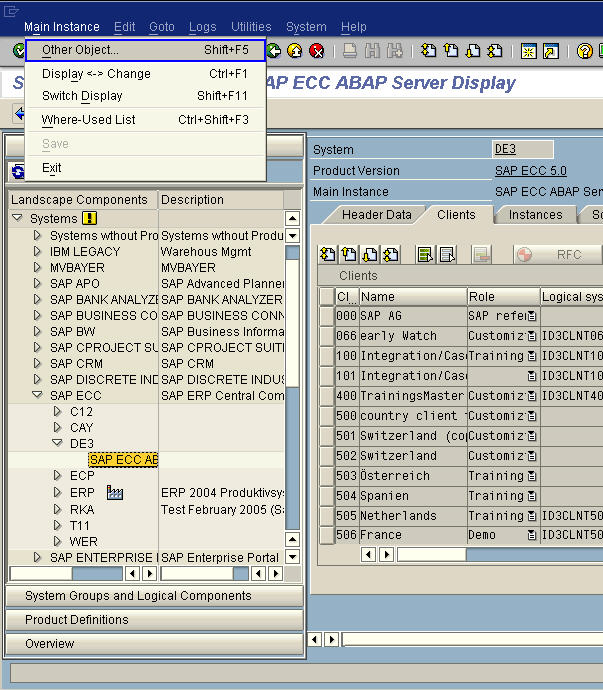Click the Print icon in the toolbar
Screen dimensions: 603x690
click(x=350, y=51)
